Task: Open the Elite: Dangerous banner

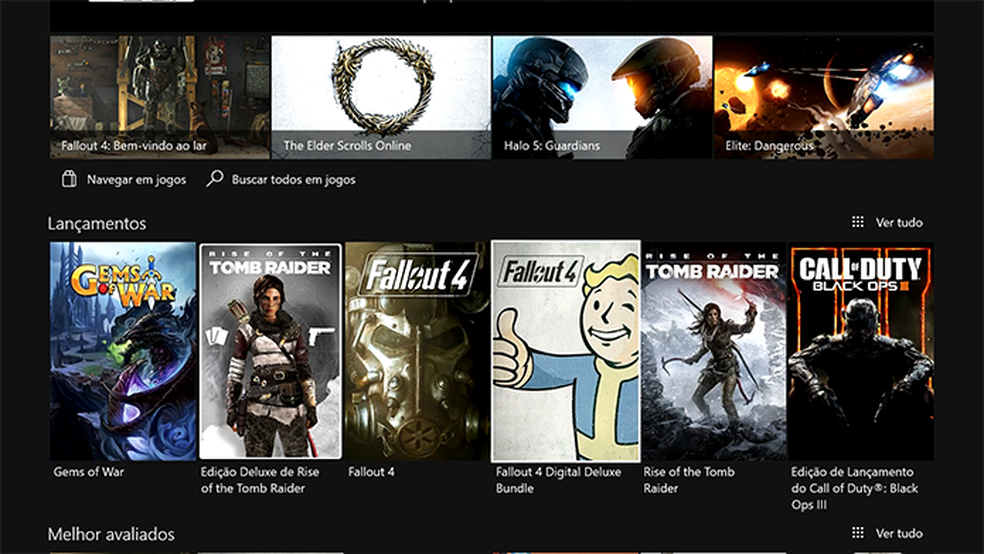Action: click(824, 97)
